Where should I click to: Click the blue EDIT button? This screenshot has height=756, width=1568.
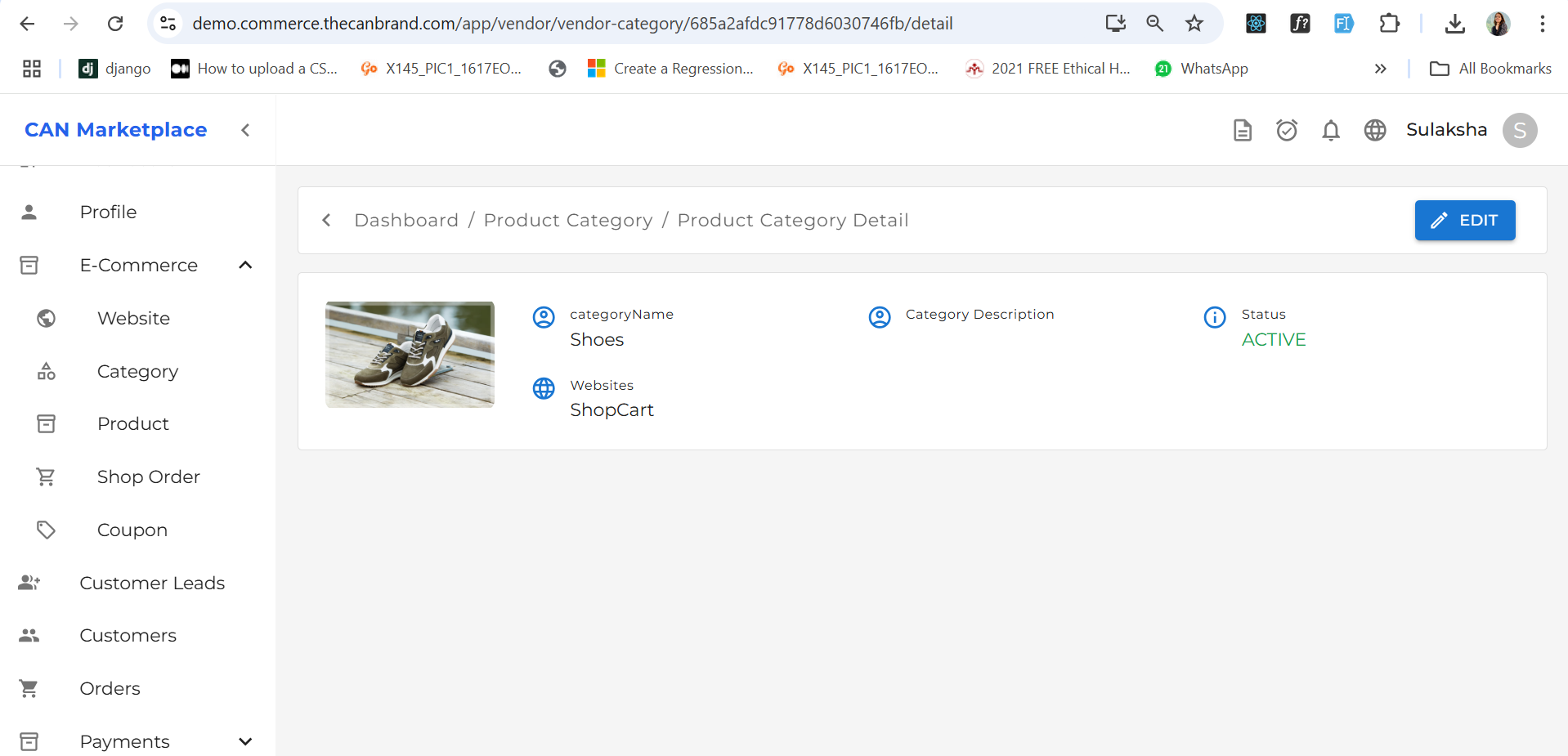pyautogui.click(x=1464, y=220)
